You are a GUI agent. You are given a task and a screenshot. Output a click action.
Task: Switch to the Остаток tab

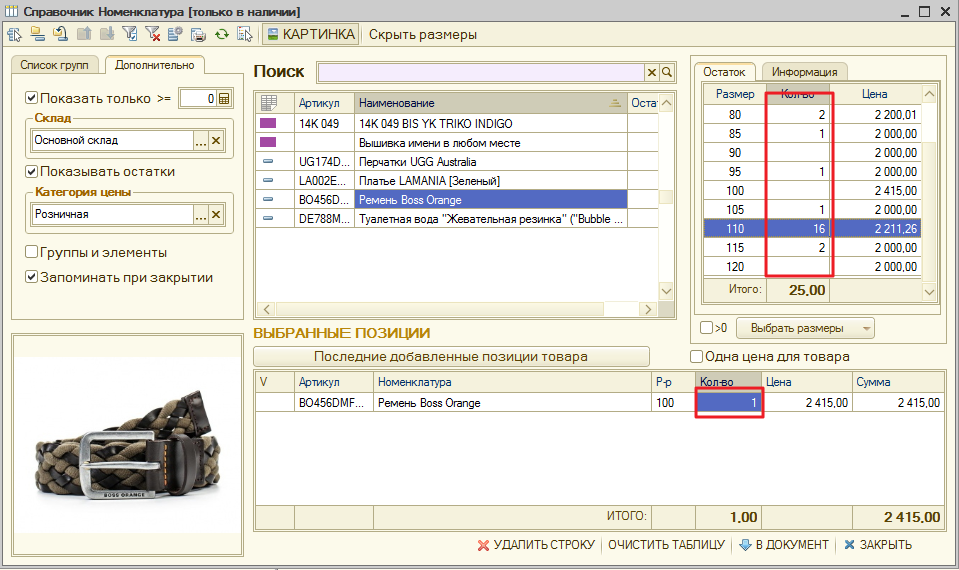coord(724,72)
